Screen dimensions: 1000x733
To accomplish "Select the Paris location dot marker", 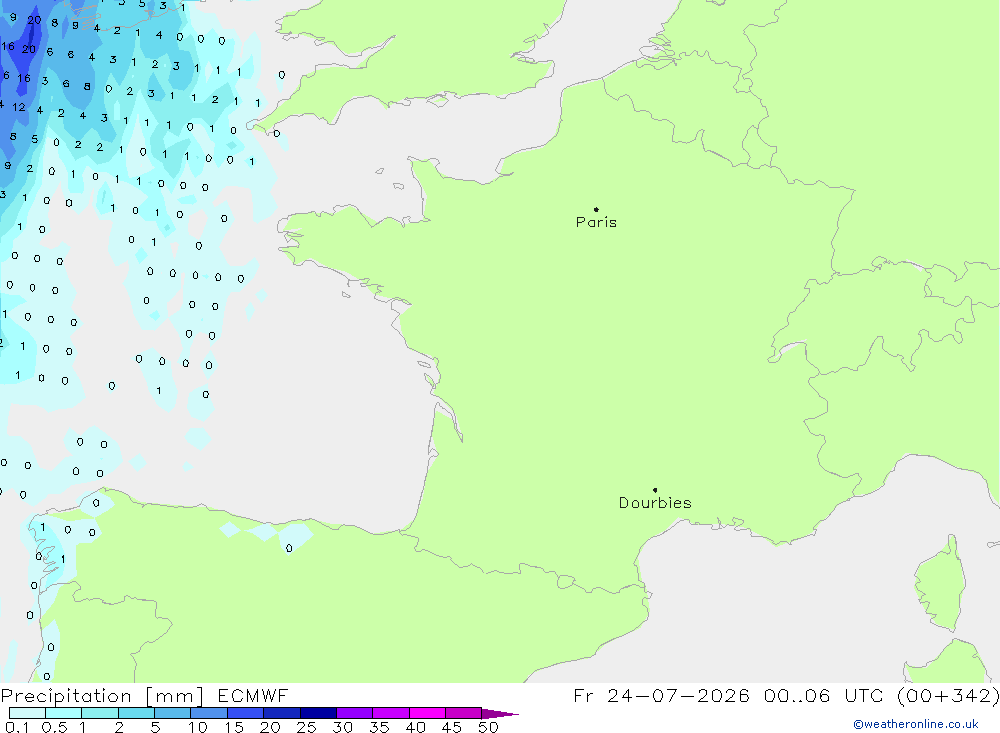I will (x=596, y=209).
